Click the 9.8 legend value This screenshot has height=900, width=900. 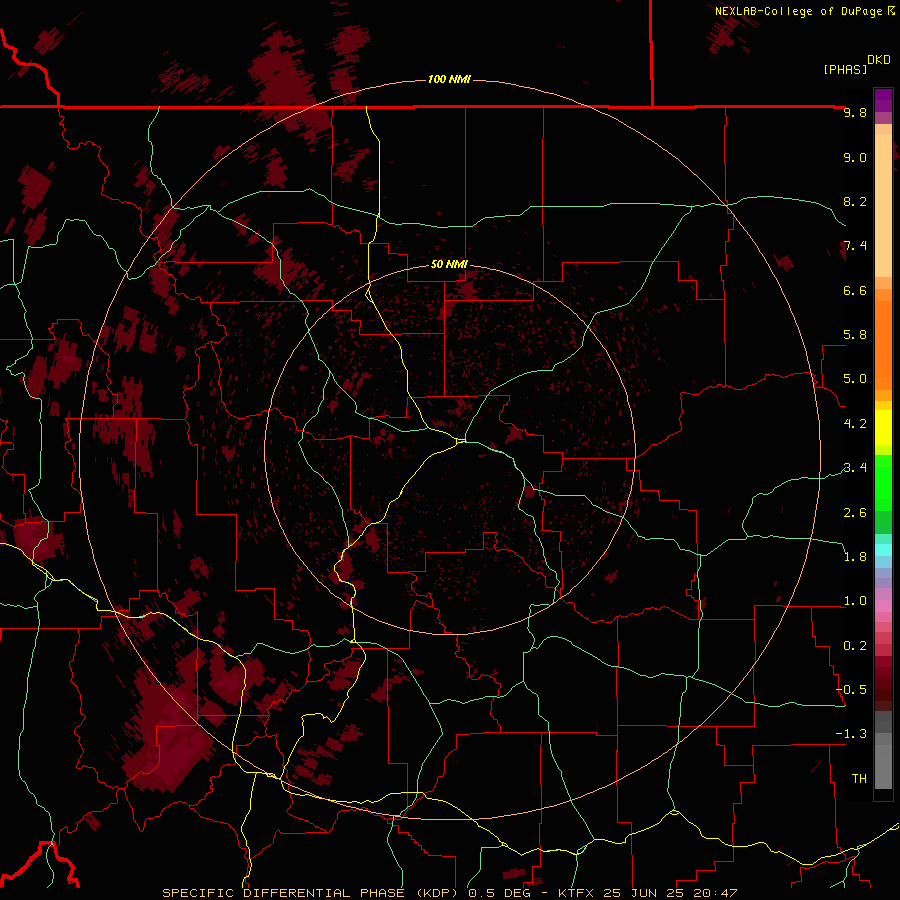(855, 112)
